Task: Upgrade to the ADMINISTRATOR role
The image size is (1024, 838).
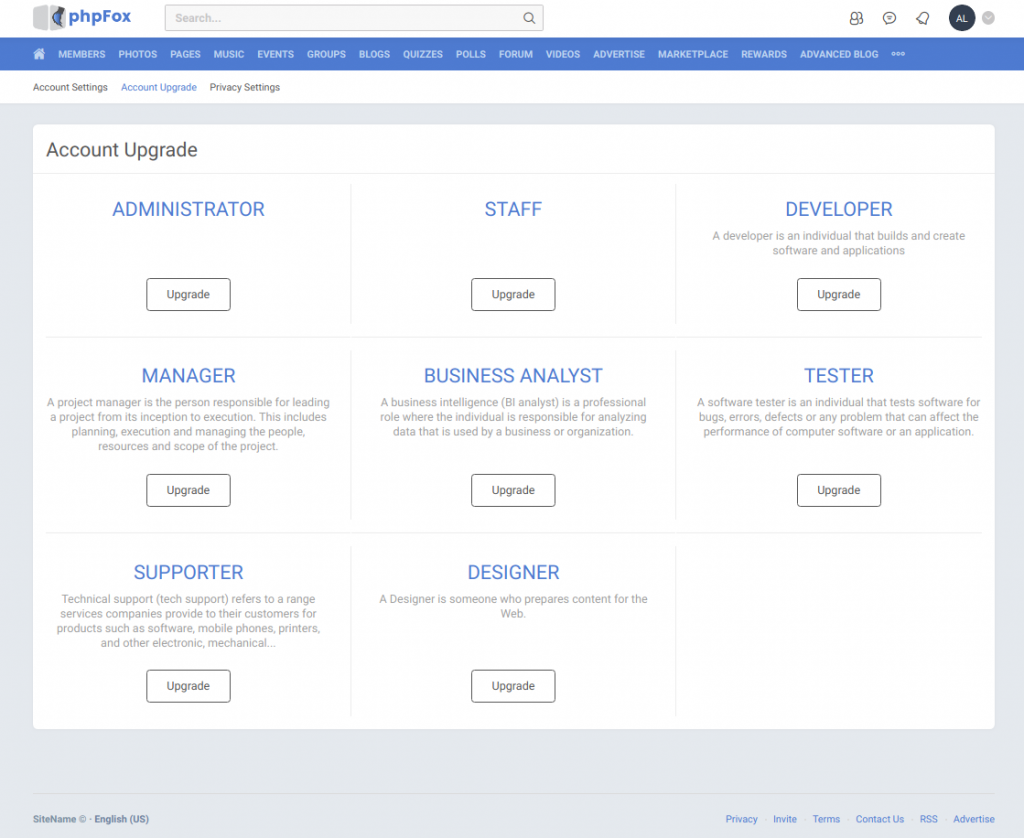Action: pos(188,294)
